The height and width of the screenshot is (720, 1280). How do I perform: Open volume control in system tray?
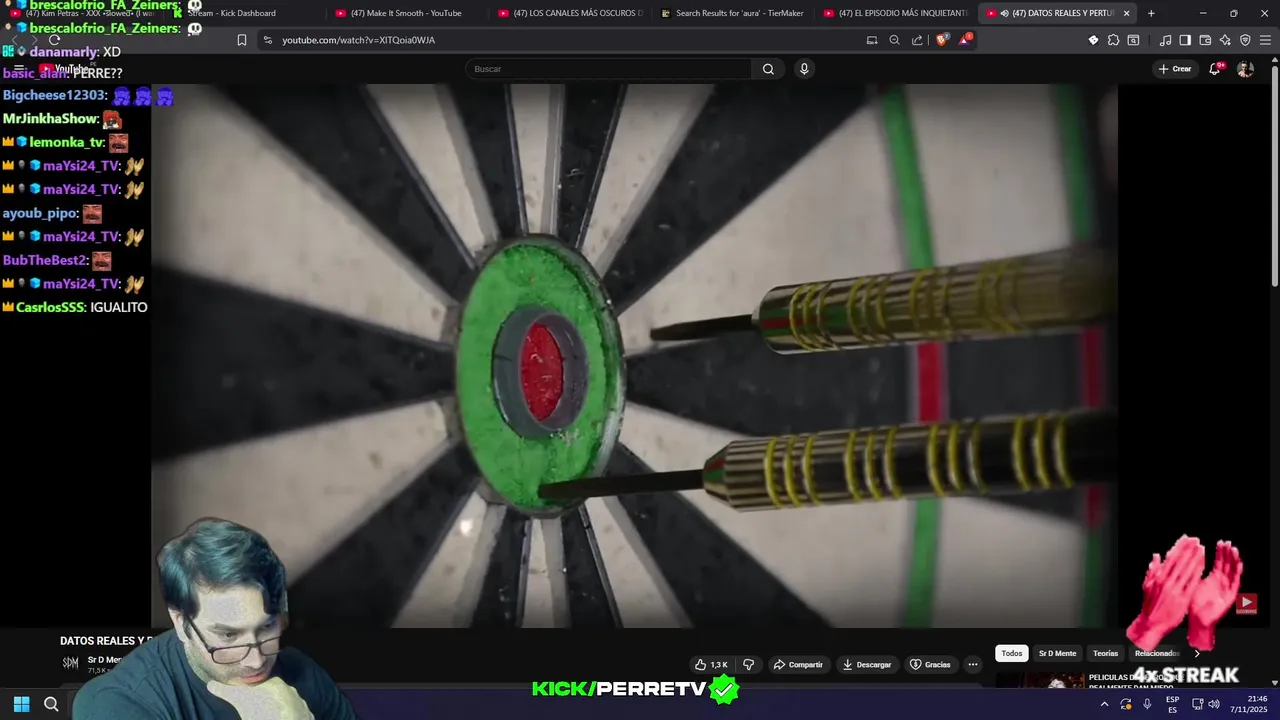click(1214, 704)
